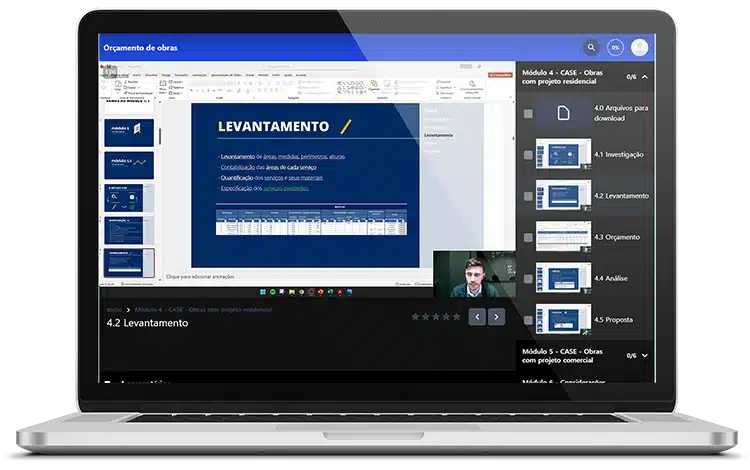Screen dimensions: 750x470
Task: Open the yellow File Explorer taskbar icon
Action: 292,292
